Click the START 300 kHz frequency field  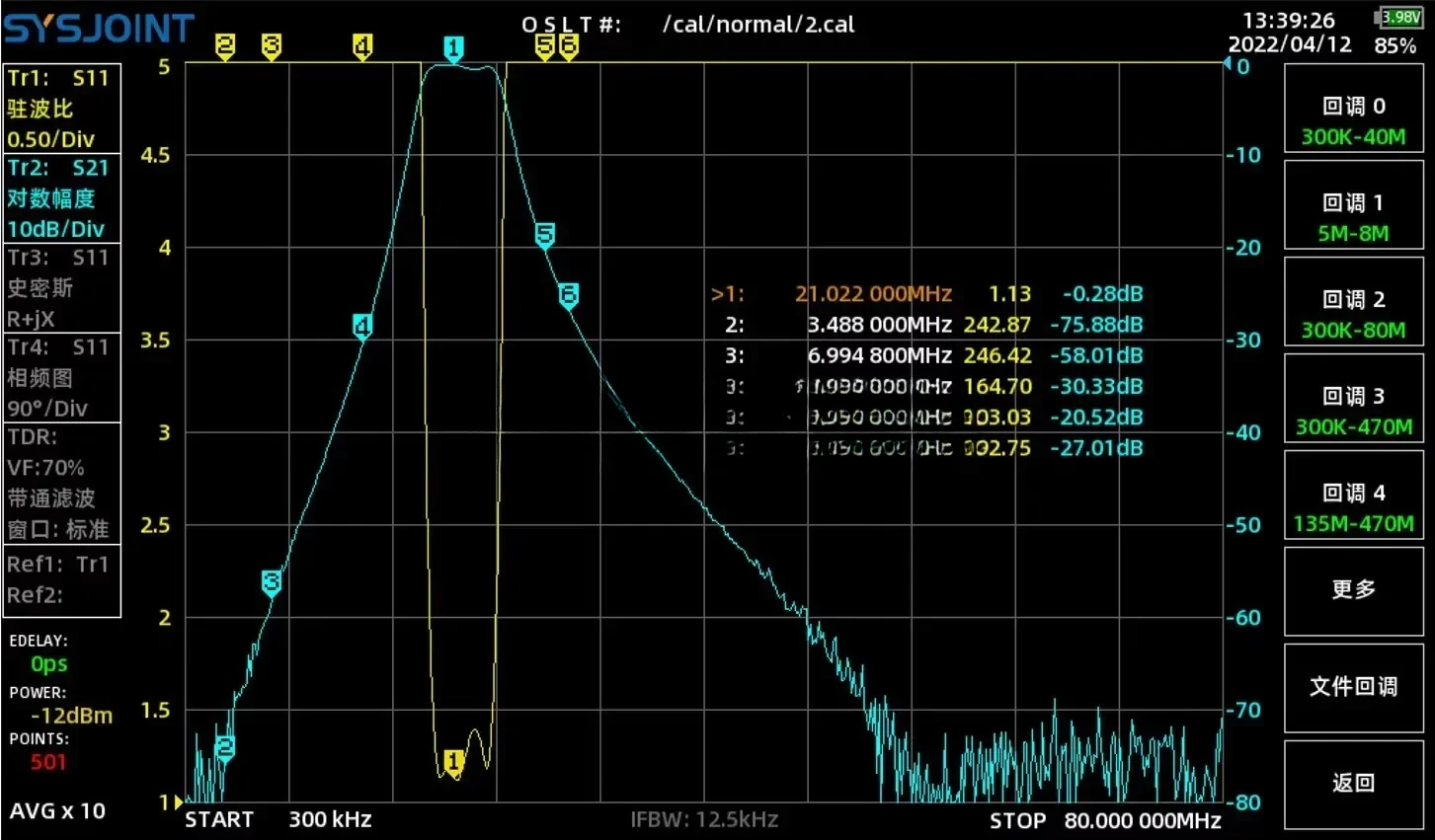pos(279,819)
